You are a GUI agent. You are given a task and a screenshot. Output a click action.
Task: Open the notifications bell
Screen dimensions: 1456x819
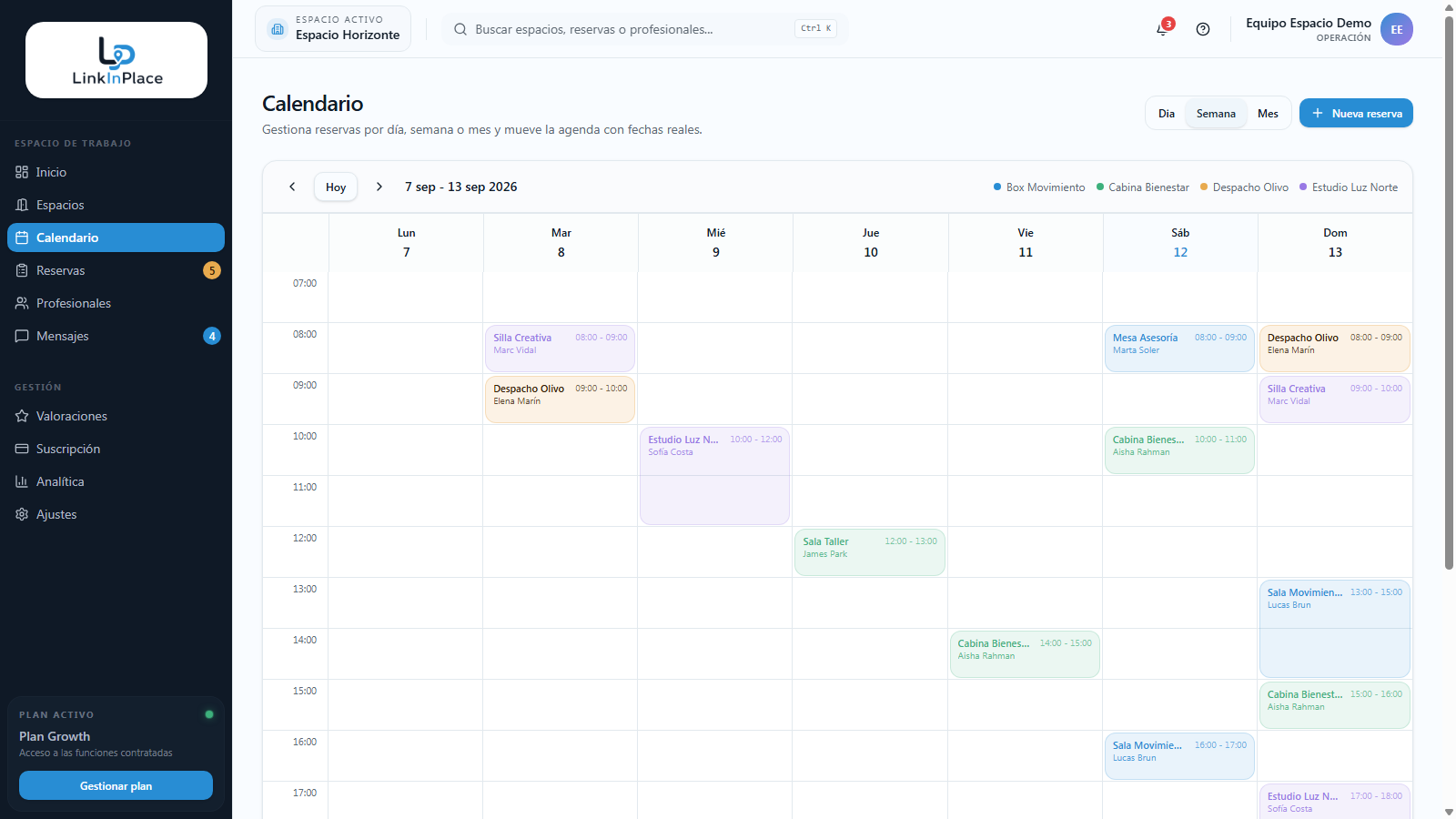click(1162, 29)
